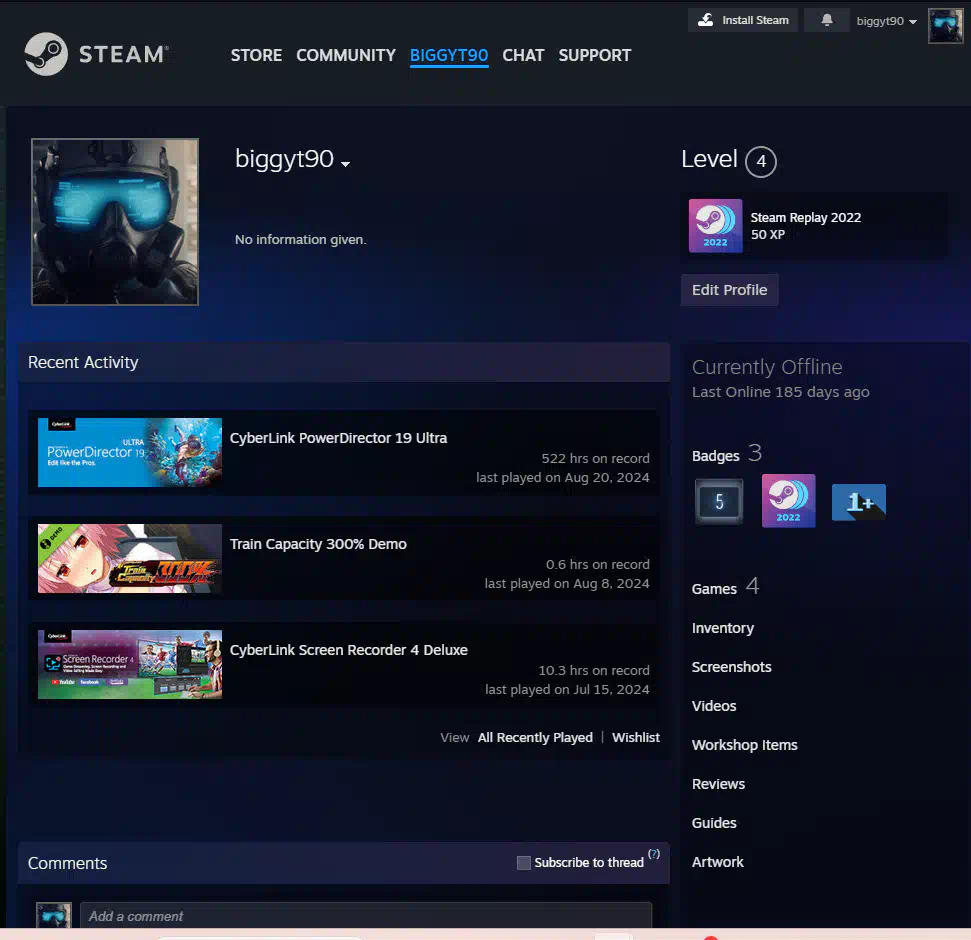
Task: Open the STORE menu
Action: pos(256,55)
